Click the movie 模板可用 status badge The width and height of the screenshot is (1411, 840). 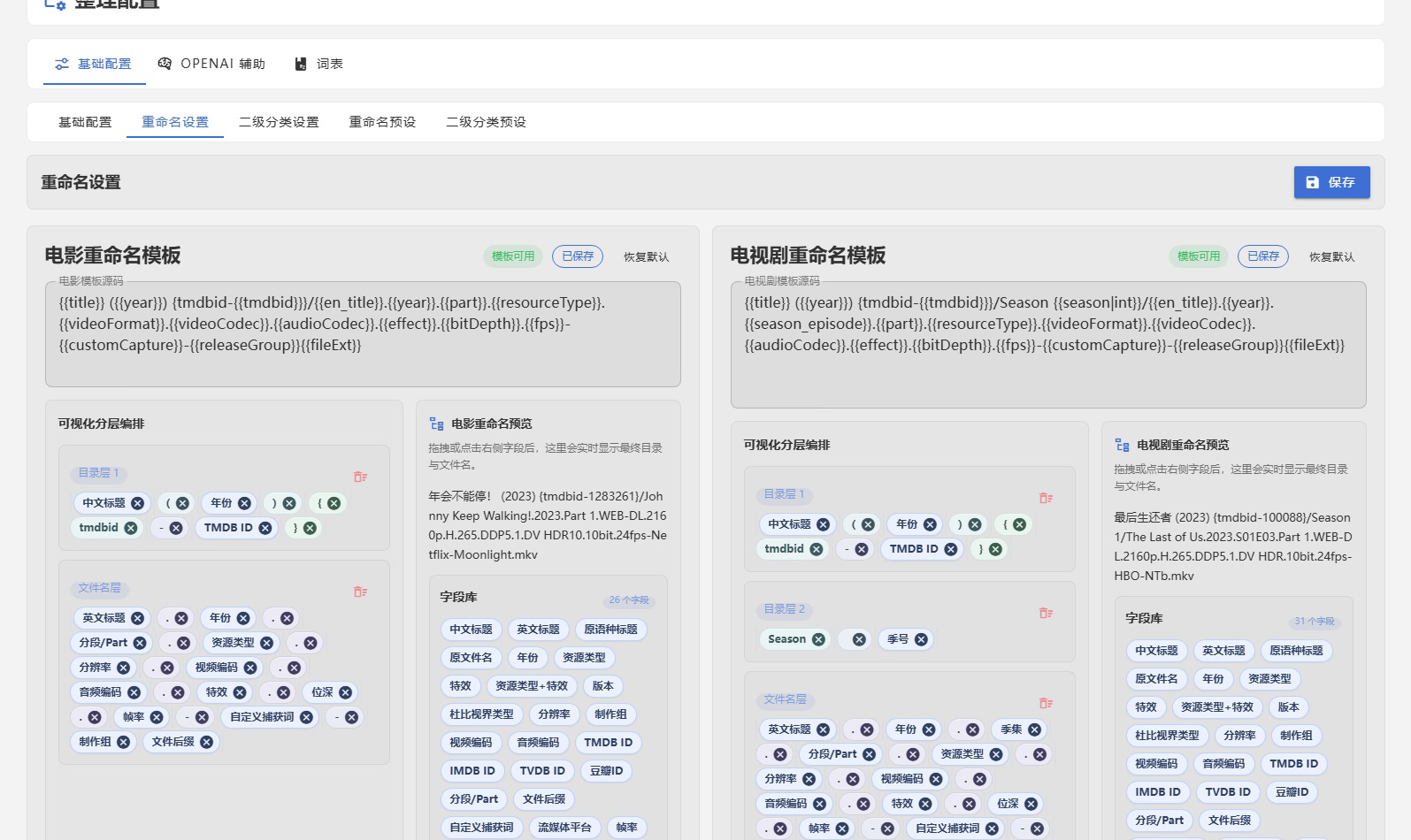(x=513, y=256)
